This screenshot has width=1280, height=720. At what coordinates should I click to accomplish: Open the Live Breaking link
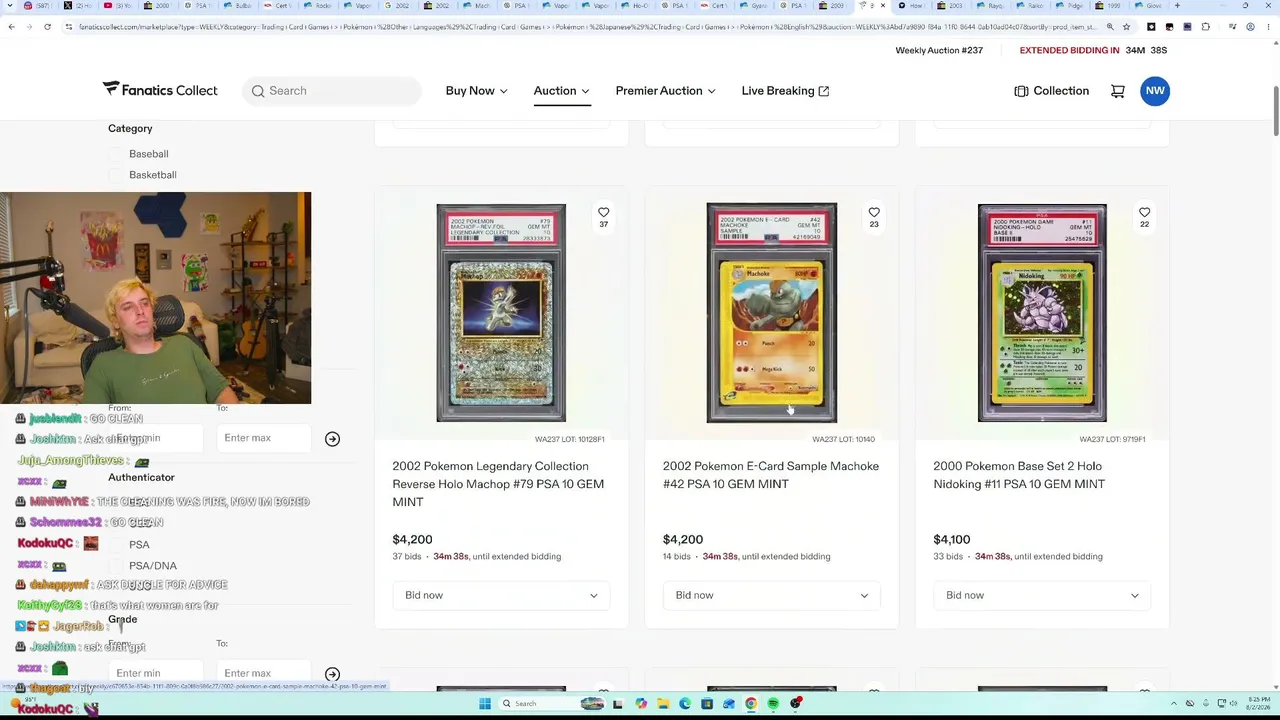pos(785,91)
